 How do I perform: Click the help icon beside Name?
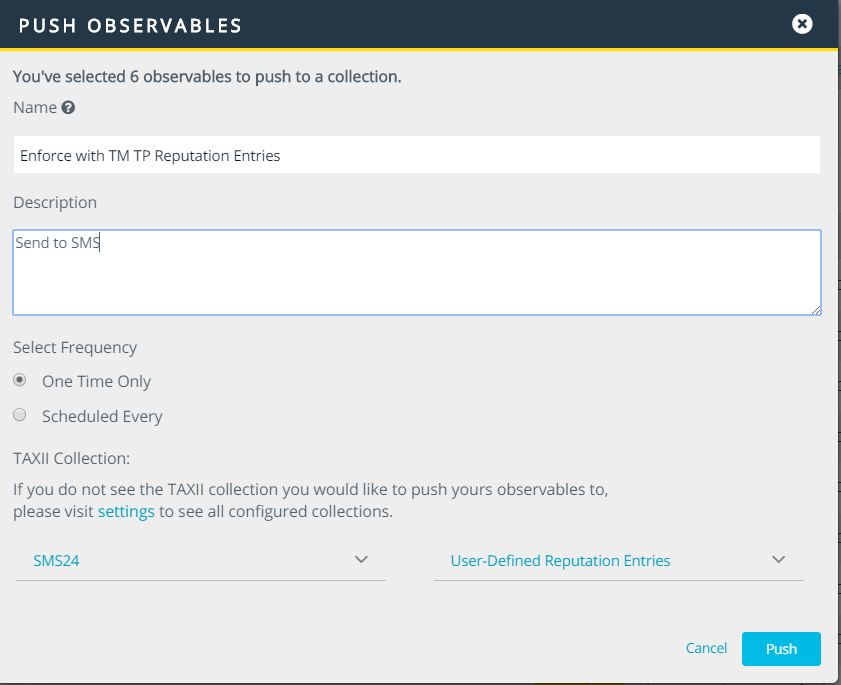click(x=68, y=108)
